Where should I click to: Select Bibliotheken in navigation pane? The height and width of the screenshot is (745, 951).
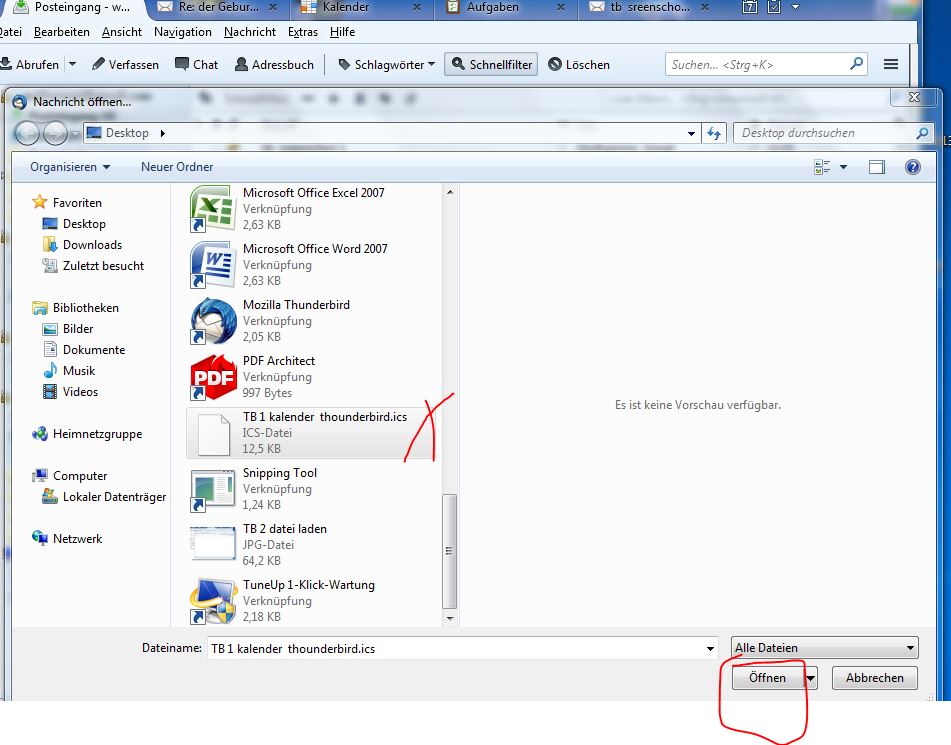tap(75, 308)
